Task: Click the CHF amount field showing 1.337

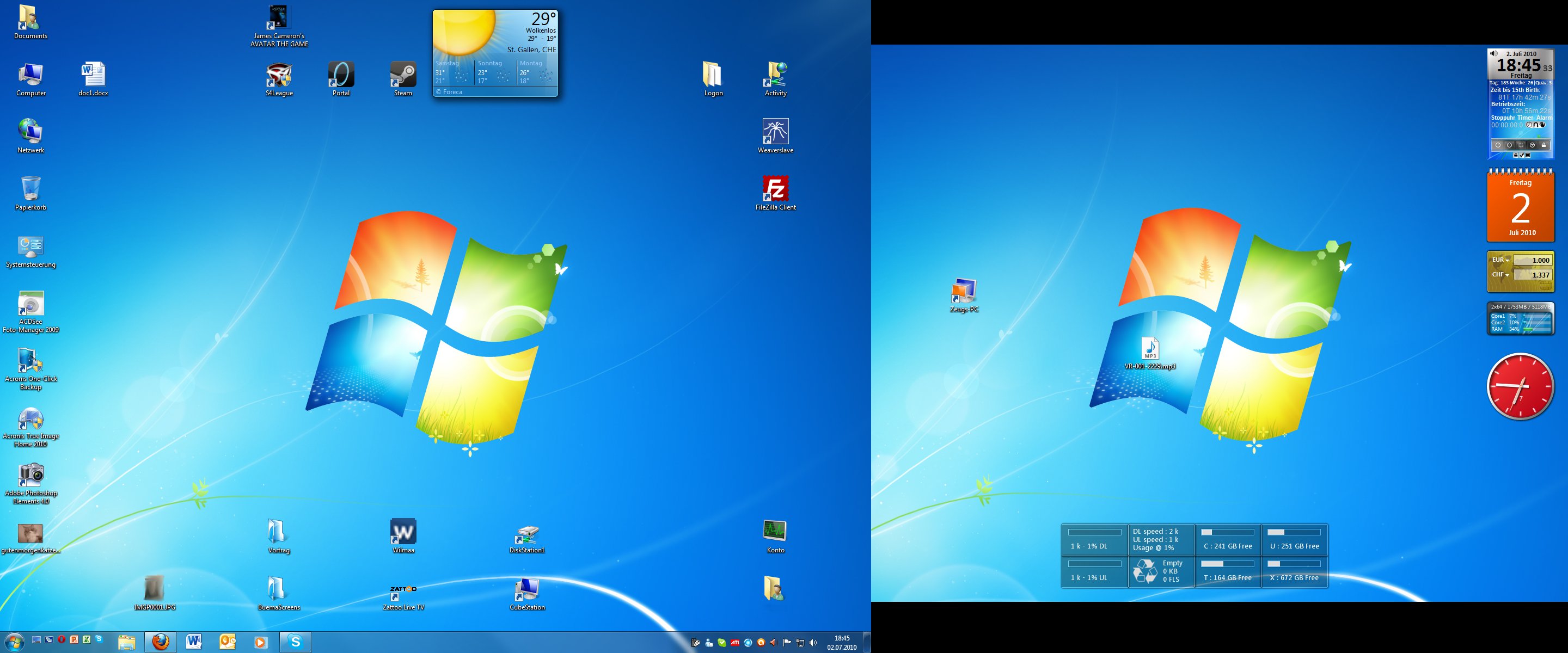Action: [x=1533, y=275]
